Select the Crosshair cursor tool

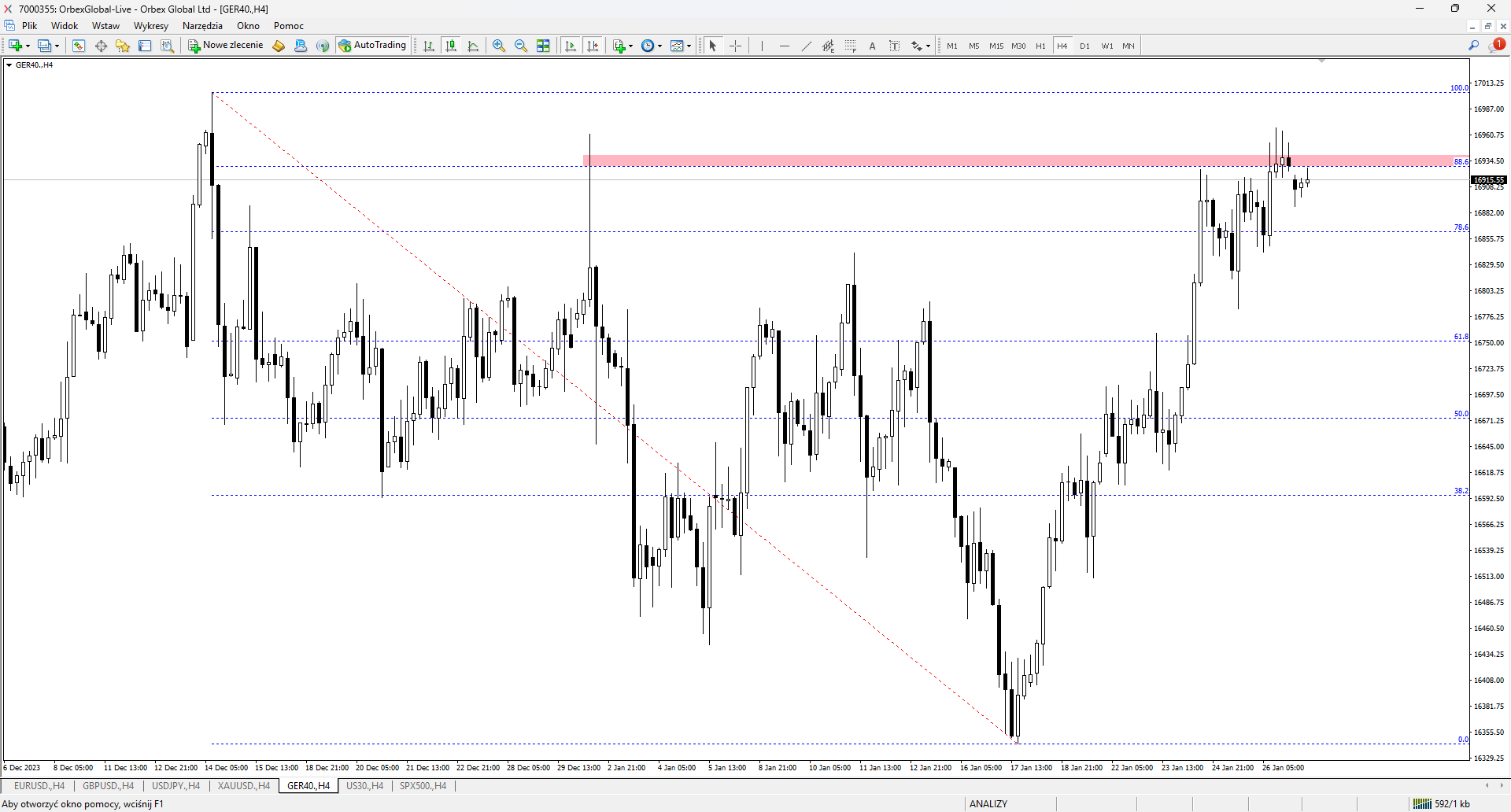tap(735, 46)
